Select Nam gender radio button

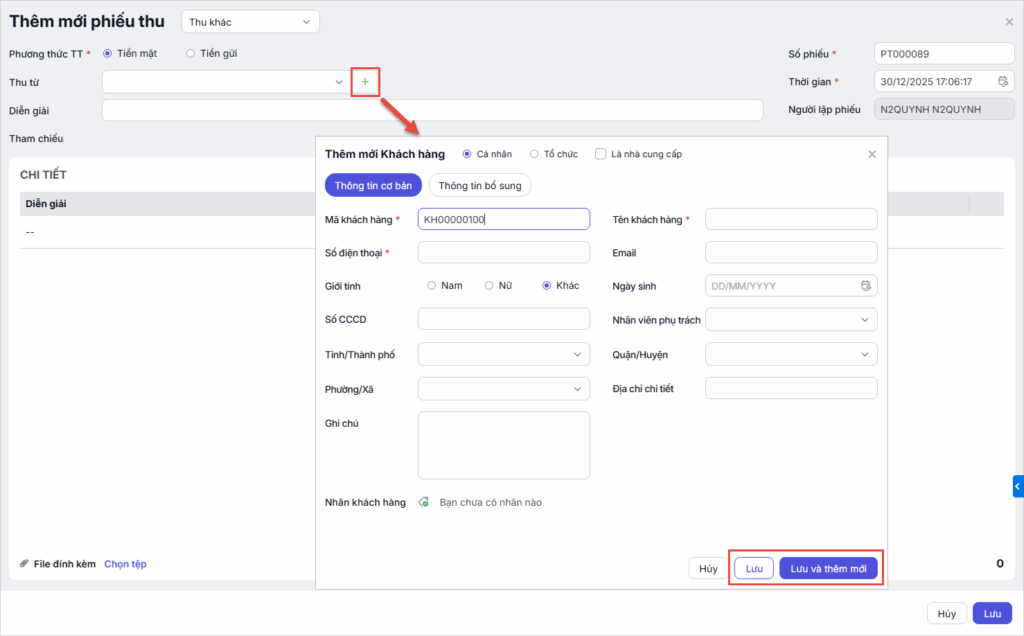coord(432,285)
